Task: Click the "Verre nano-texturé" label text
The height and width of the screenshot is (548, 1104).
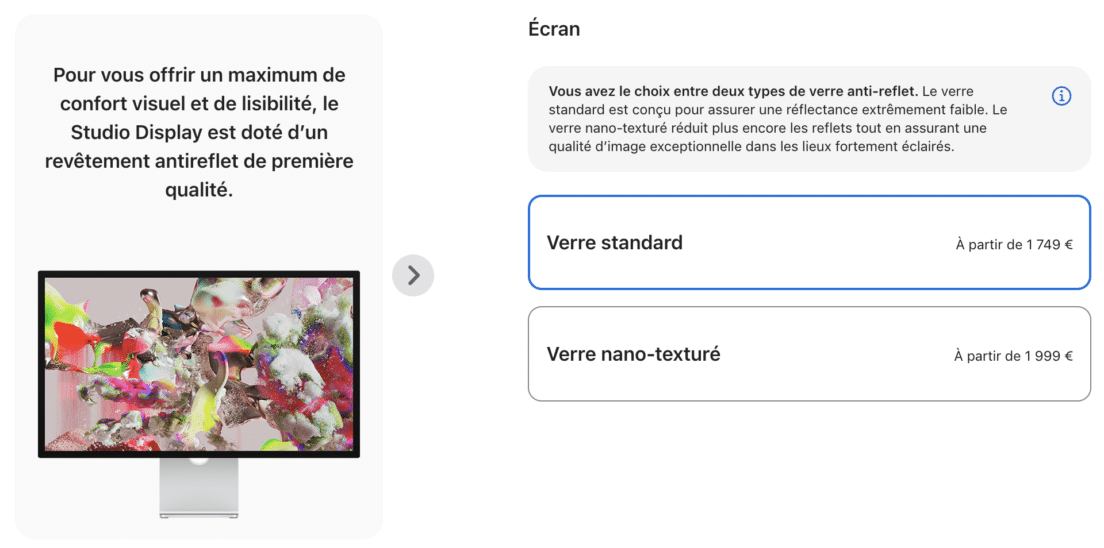Action: click(x=634, y=354)
